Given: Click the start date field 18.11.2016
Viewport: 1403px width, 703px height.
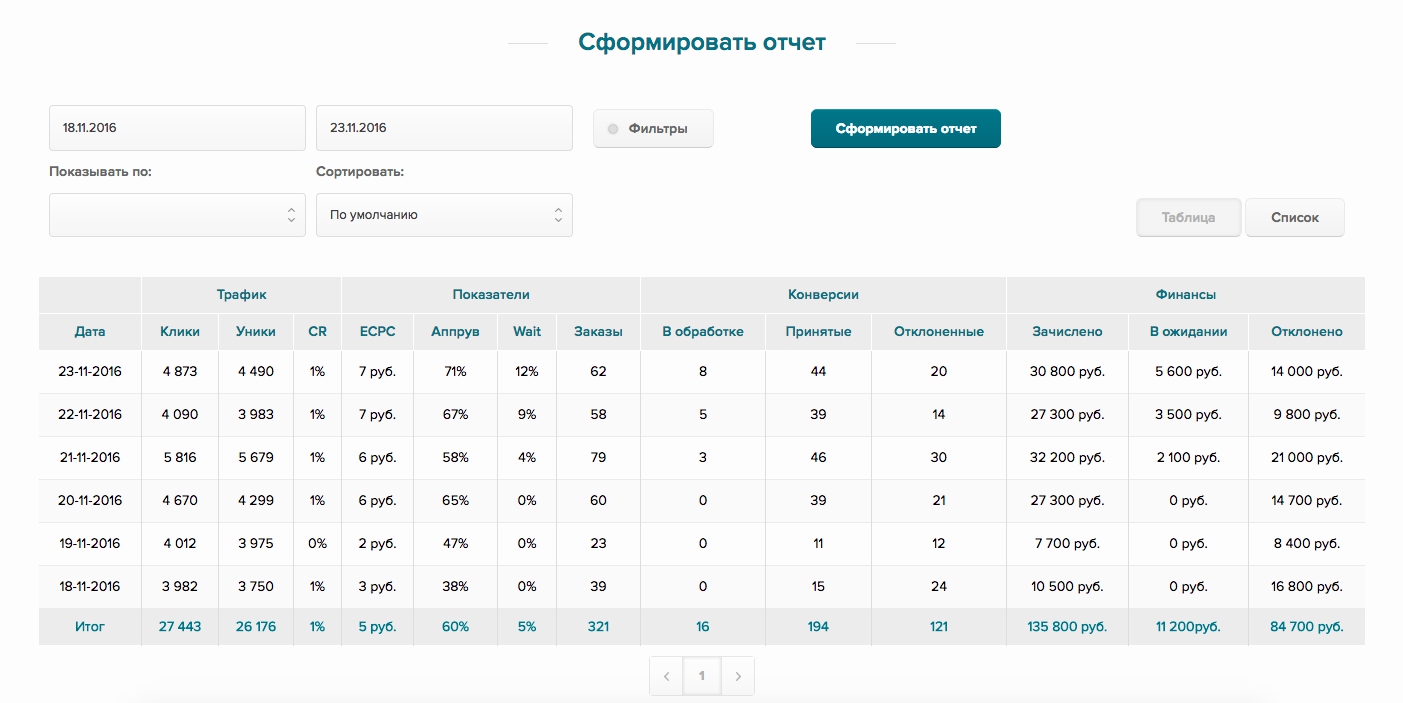Looking at the screenshot, I should pos(177,128).
